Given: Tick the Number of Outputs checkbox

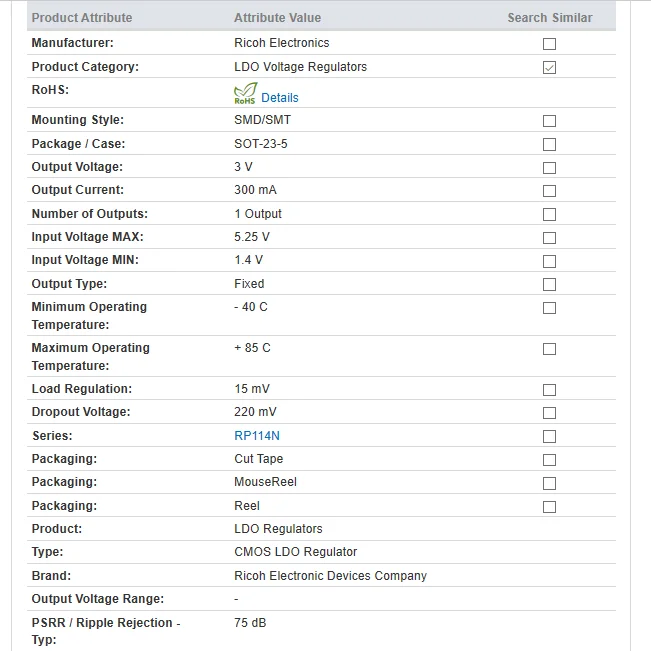Looking at the screenshot, I should [549, 215].
